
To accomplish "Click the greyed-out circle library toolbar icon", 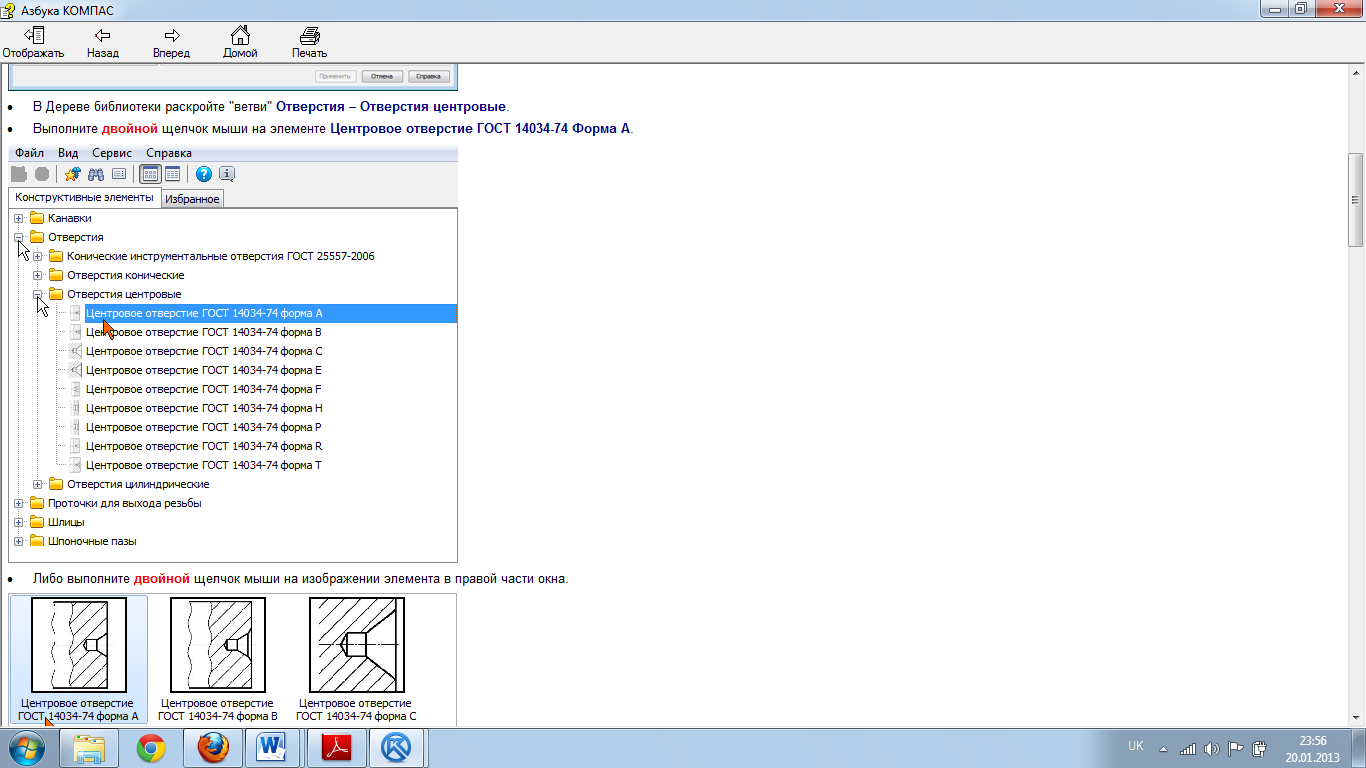I will [42, 174].
